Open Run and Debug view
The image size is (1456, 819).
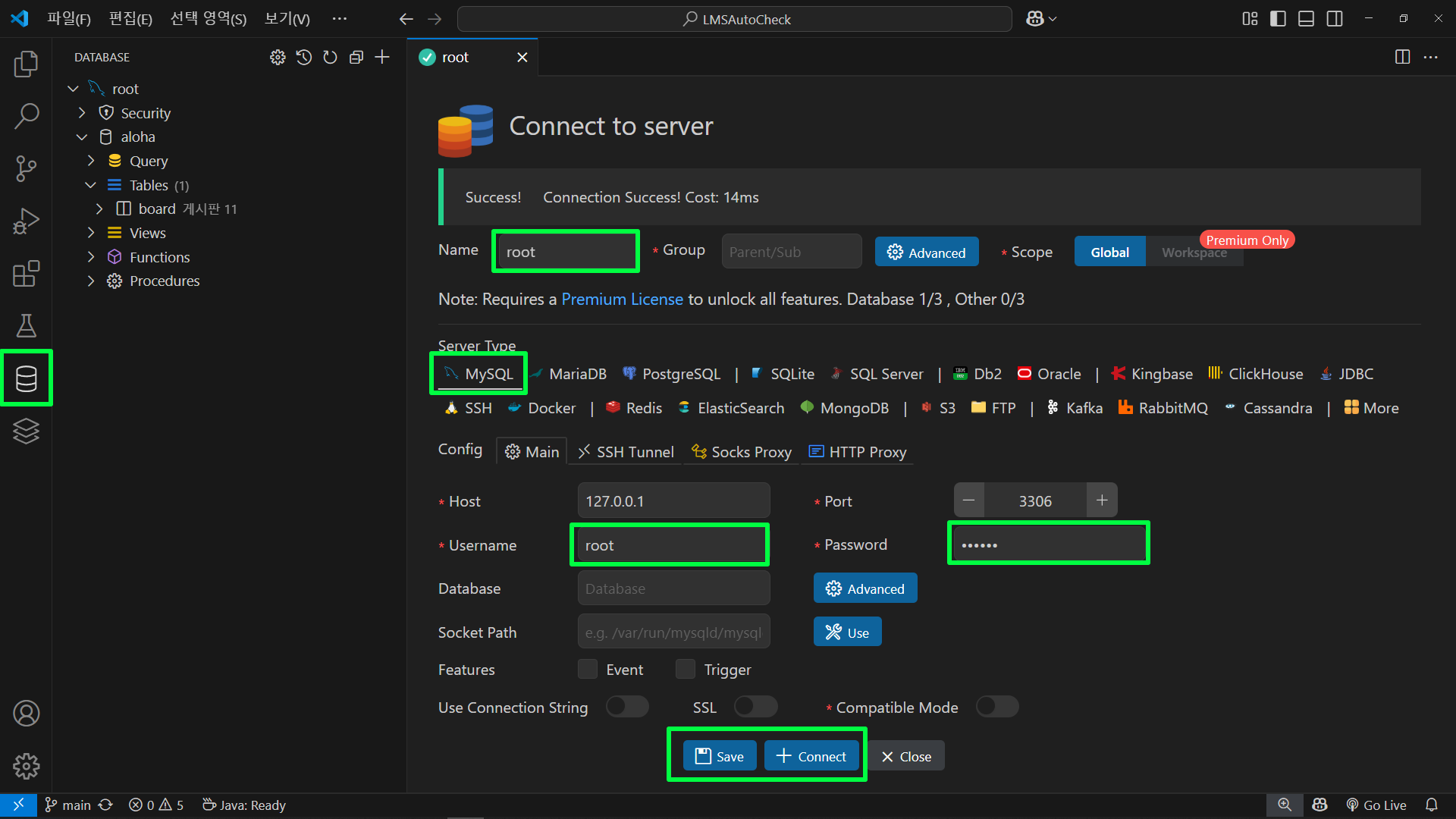[26, 221]
